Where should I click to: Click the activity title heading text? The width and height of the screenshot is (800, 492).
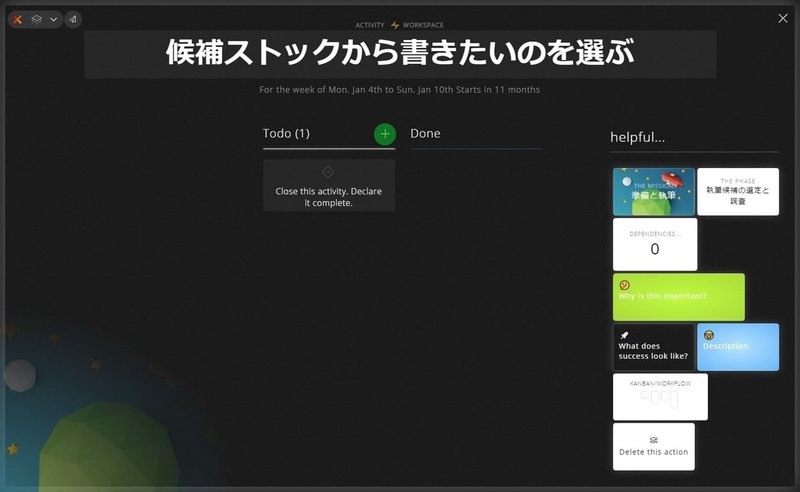coord(400,53)
